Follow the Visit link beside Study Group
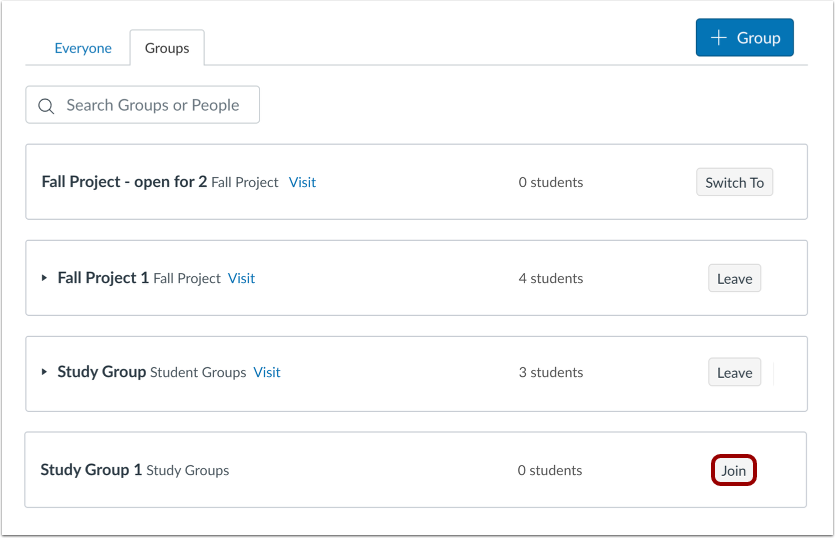Screen dimensions: 835x538 [x=267, y=372]
